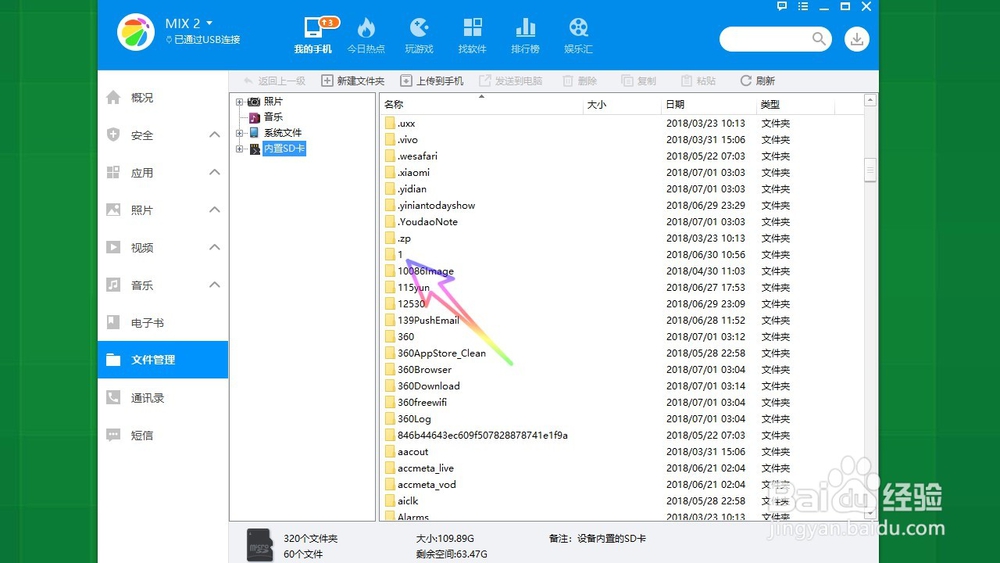Viewport: 1000px width, 563px height.
Task: Expand the 照片 tree node
Action: pyautogui.click(x=239, y=101)
